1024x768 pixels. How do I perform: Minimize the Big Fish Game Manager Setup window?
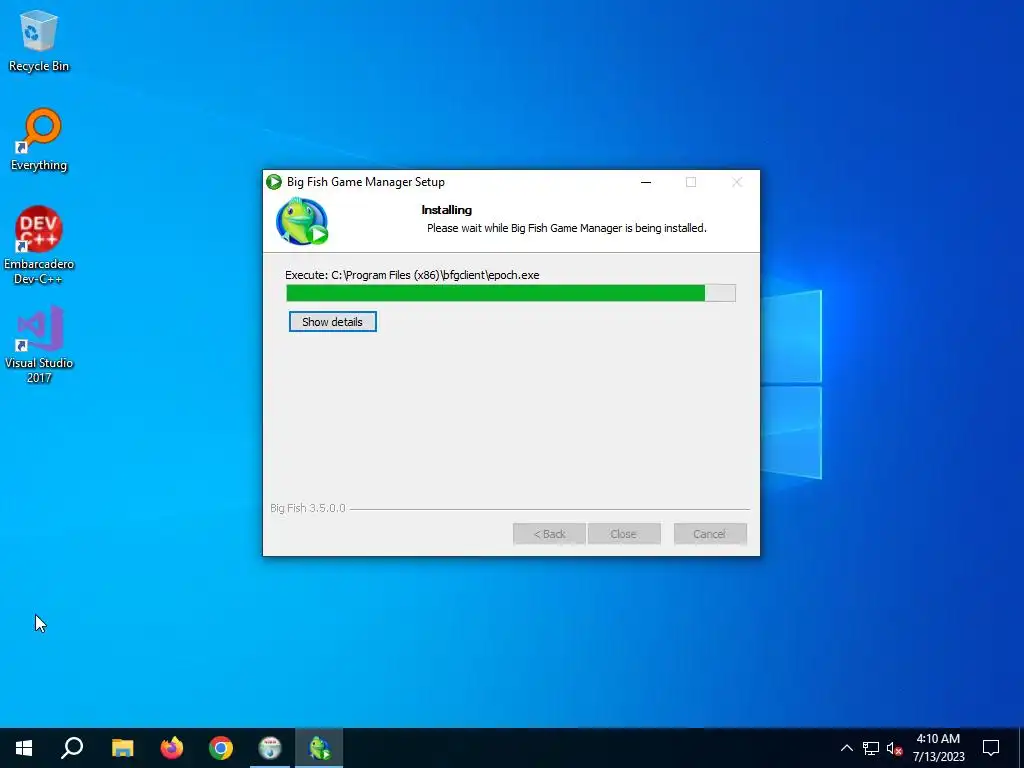(x=646, y=182)
